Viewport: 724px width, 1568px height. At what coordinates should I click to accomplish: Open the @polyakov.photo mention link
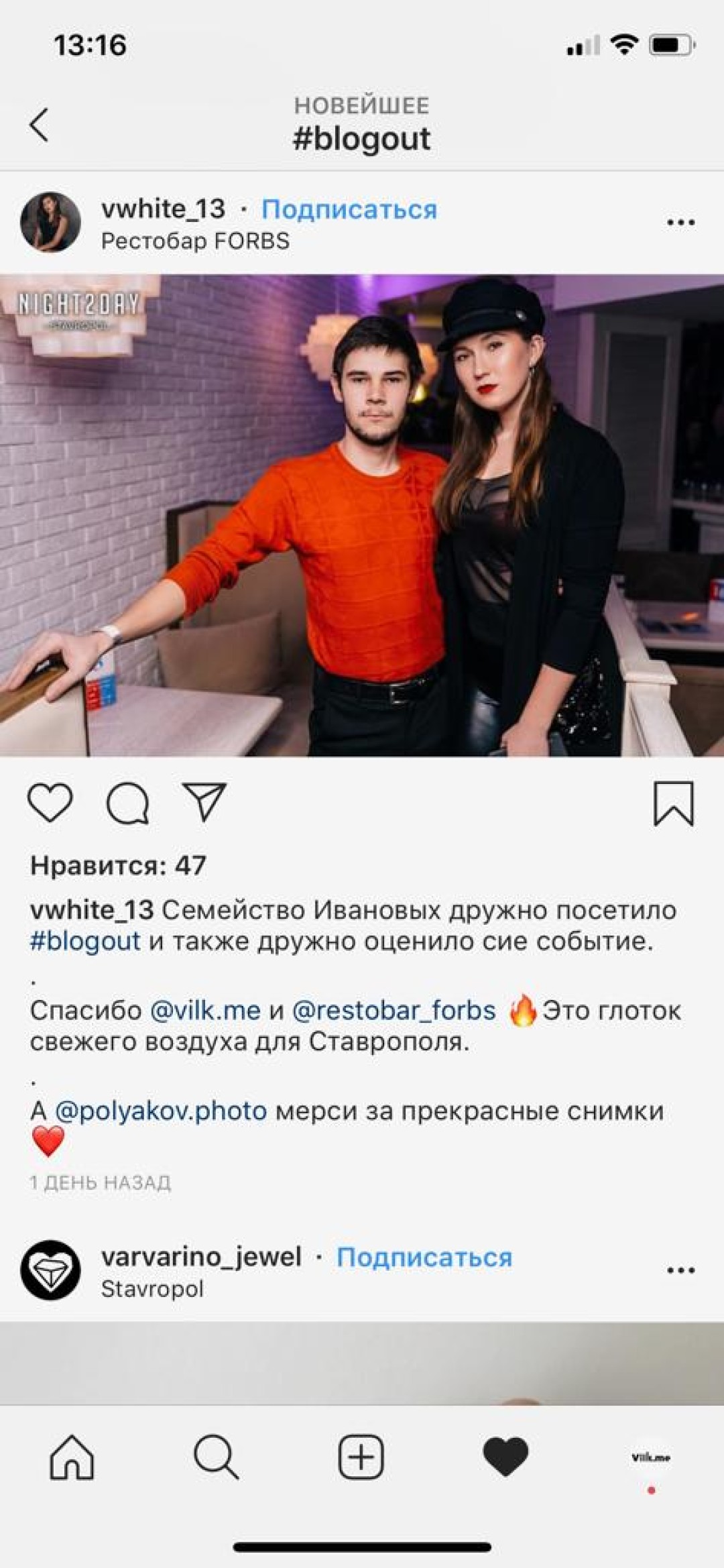(x=161, y=1111)
